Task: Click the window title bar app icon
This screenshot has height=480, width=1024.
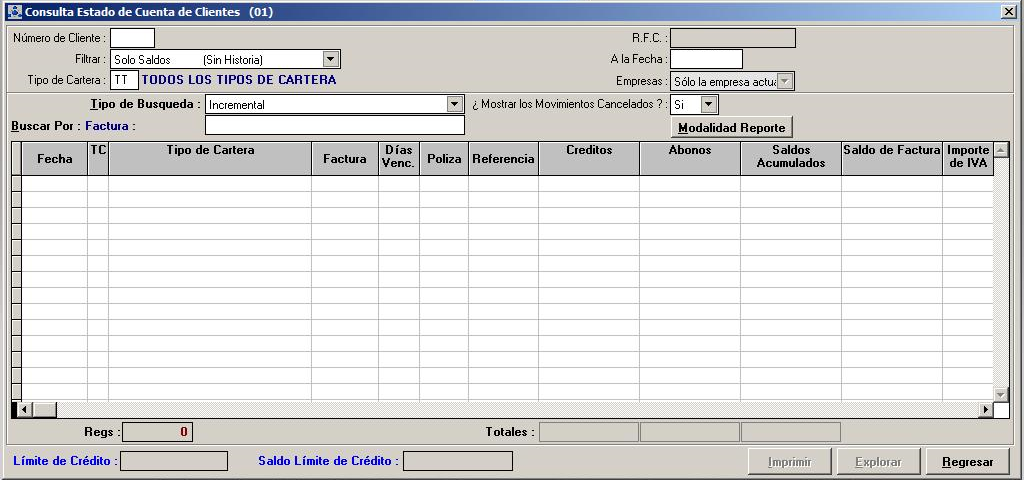Action: click(14, 11)
